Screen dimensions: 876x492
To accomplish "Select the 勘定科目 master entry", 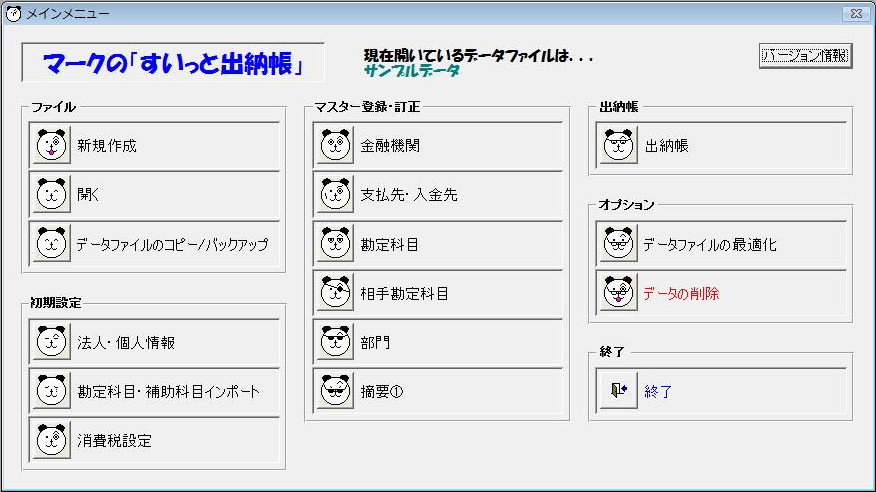I will [389, 244].
